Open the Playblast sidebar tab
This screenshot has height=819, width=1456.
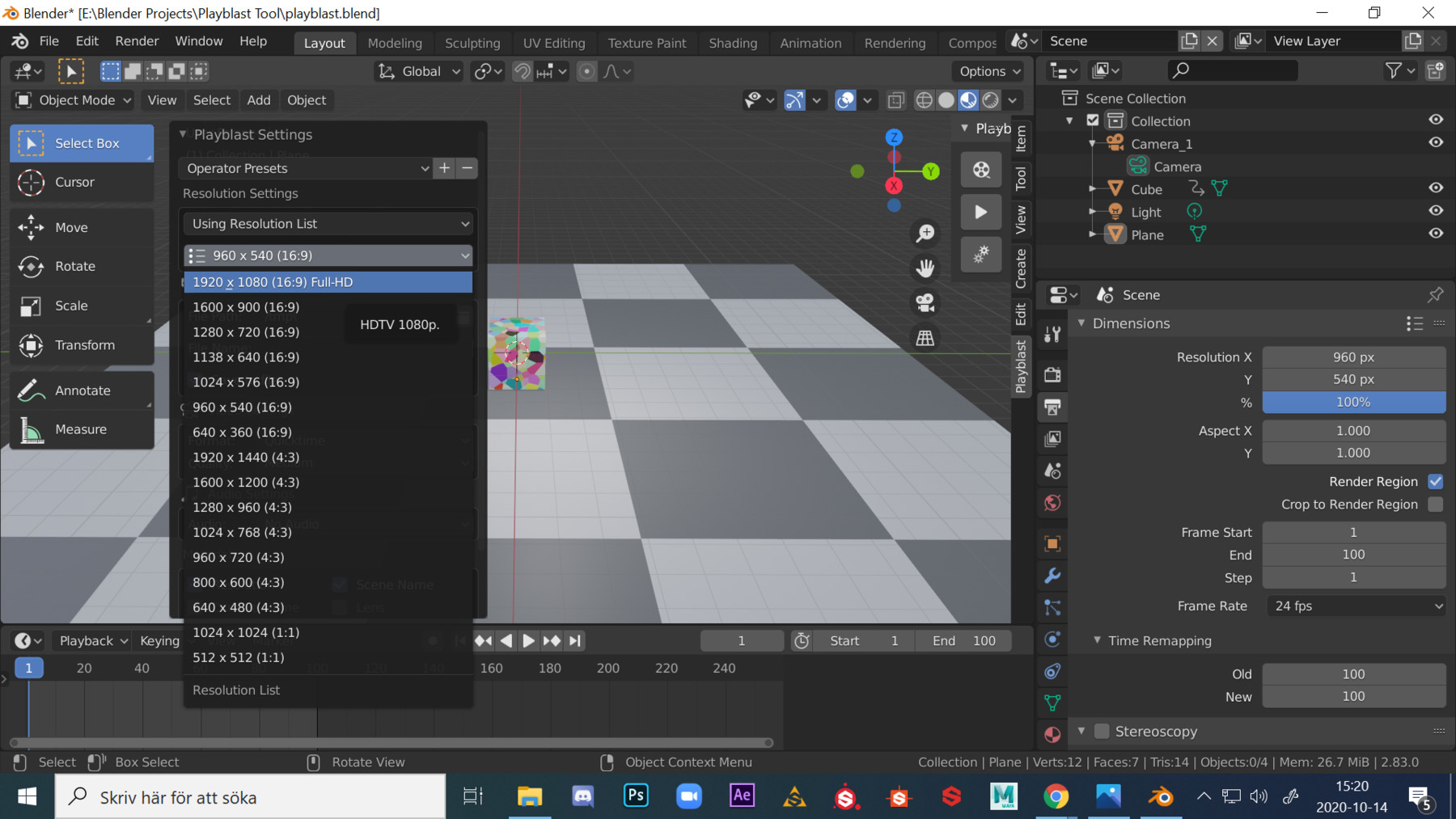point(1022,366)
